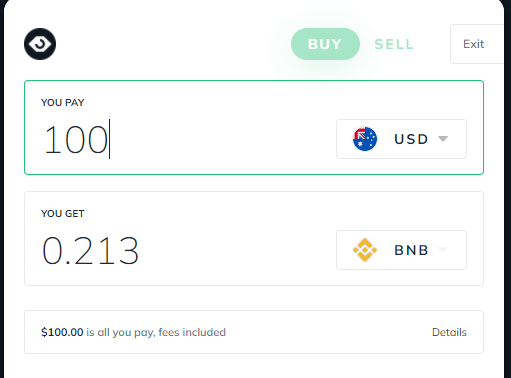The image size is (511, 378).
Task: Click the "is all you pay" text
Action: tap(121, 333)
